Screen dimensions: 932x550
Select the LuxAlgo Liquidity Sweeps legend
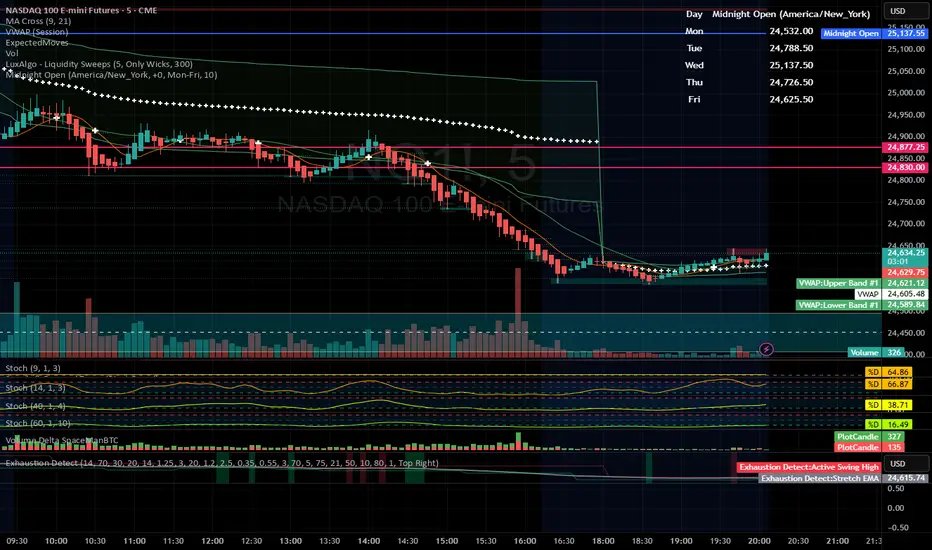coord(99,64)
